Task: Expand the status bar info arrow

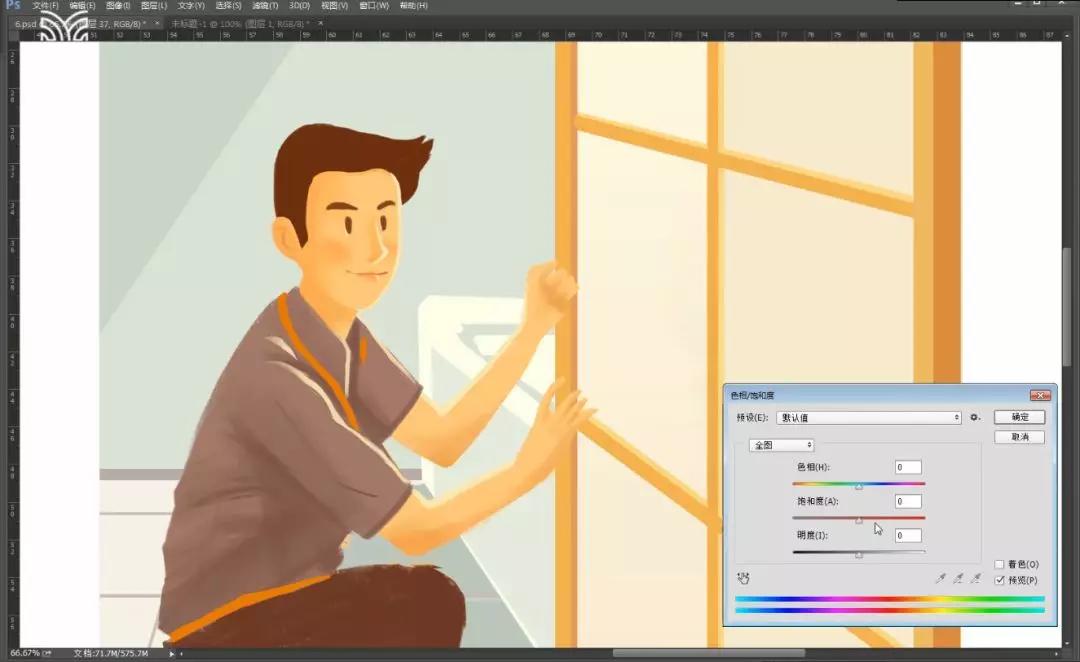Action: pos(172,653)
